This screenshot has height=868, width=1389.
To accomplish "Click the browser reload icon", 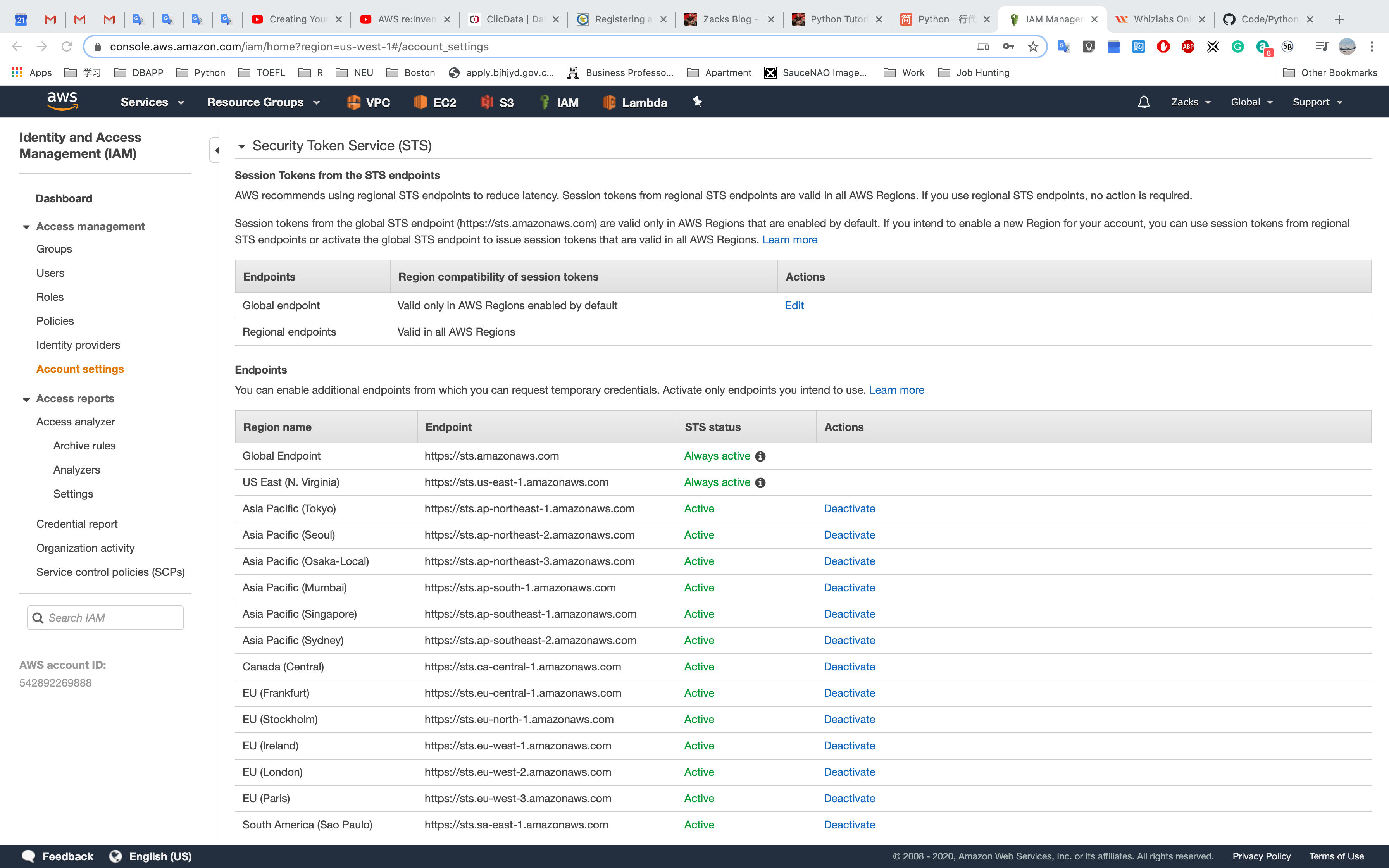I will pyautogui.click(x=67, y=46).
